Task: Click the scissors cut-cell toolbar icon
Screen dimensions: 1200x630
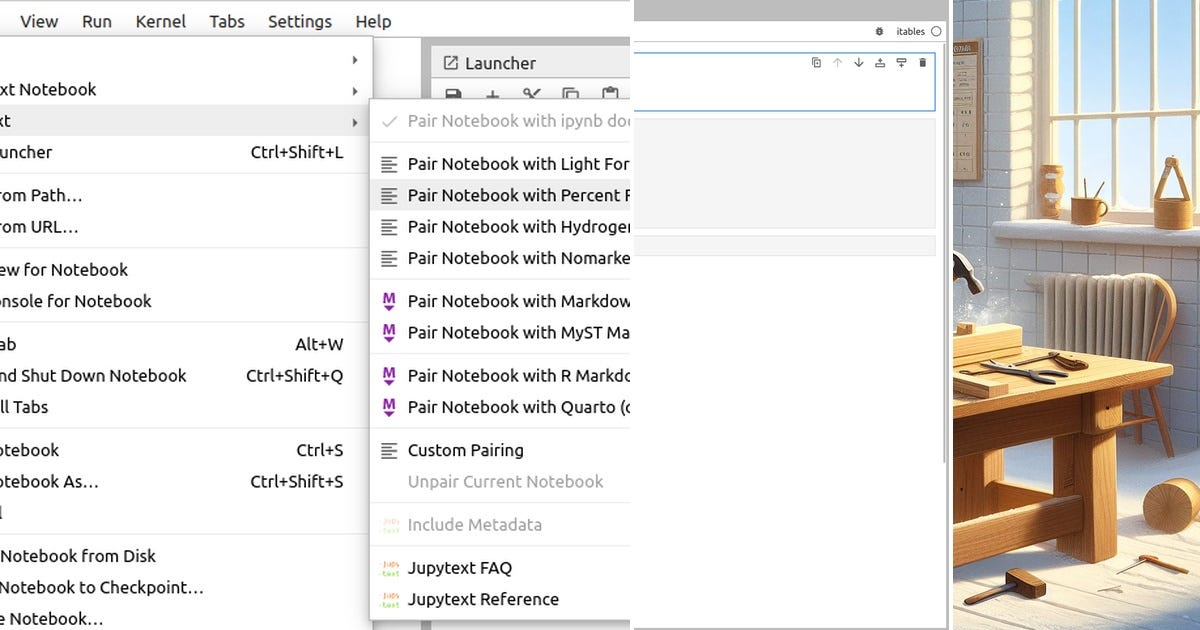Action: [x=531, y=95]
